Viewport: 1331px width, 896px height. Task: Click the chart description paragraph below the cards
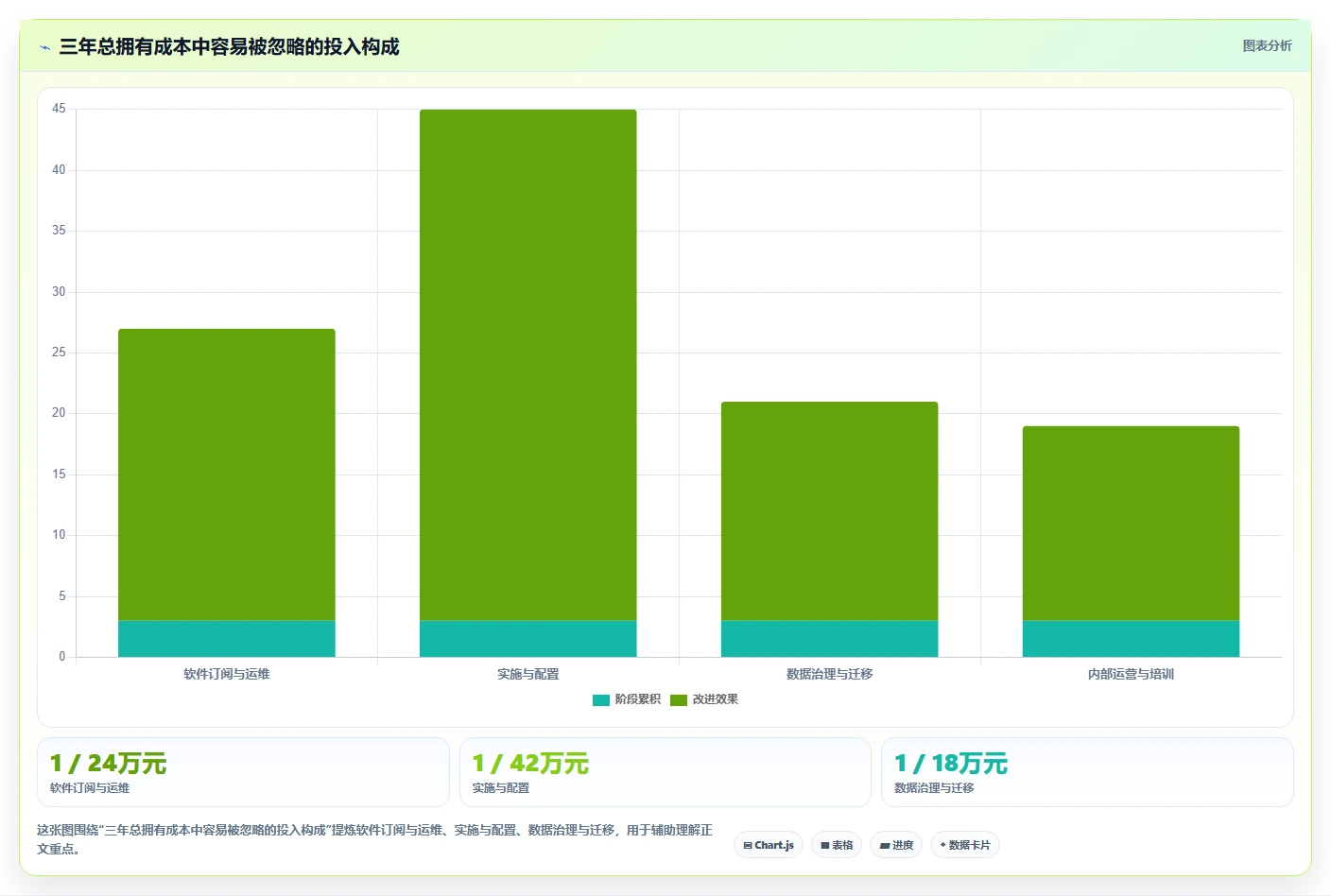pyautogui.click(x=375, y=839)
